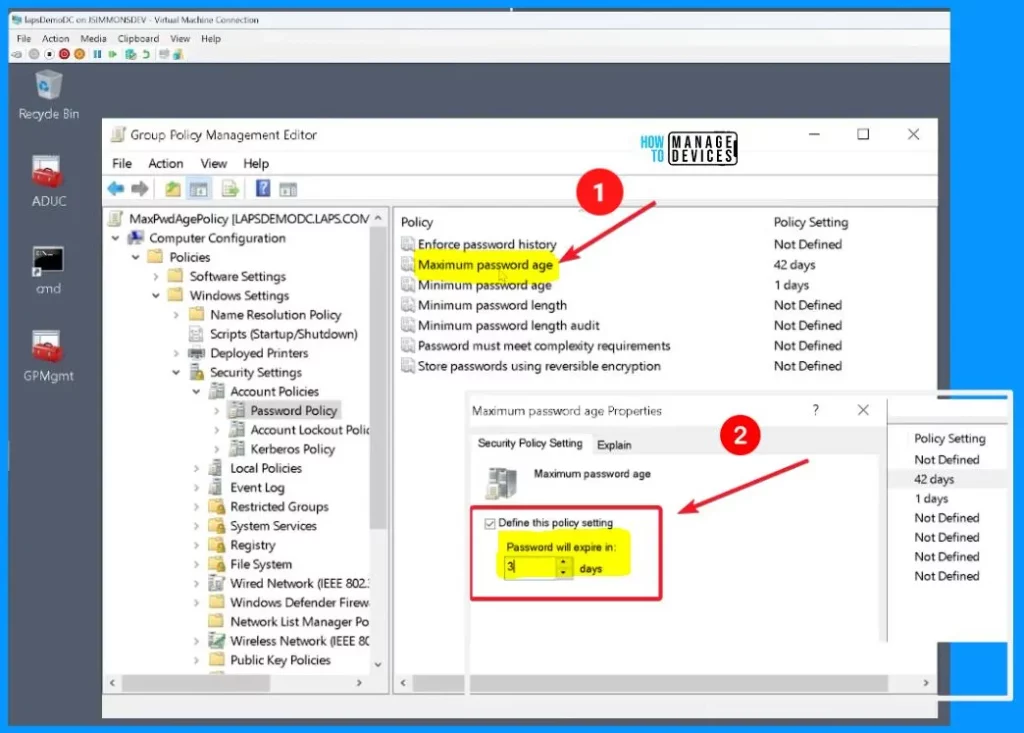Select Password must meet complexity requirements policy
Screen dimensions: 1024x733
[544, 346]
